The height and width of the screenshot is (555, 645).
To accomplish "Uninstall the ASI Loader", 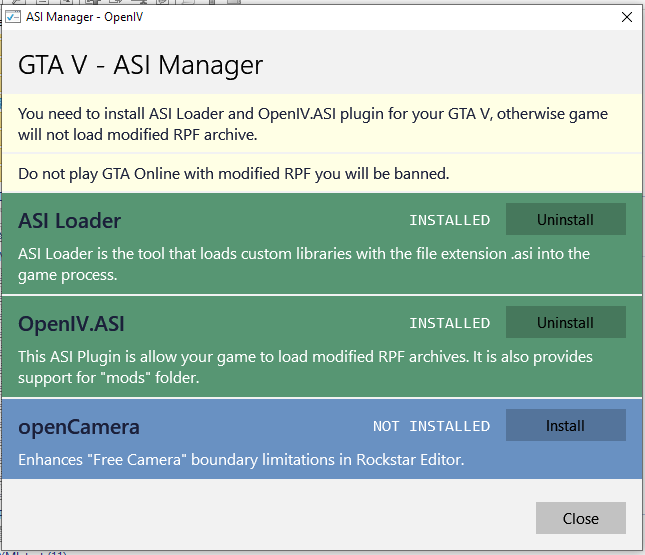I will (x=565, y=220).
